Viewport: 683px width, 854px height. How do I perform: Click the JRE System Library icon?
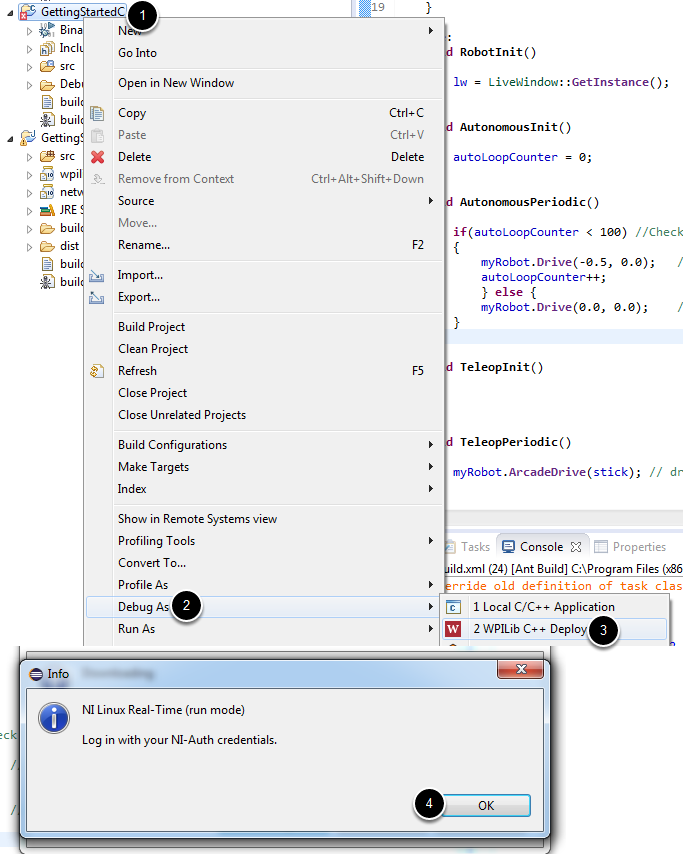point(47,210)
